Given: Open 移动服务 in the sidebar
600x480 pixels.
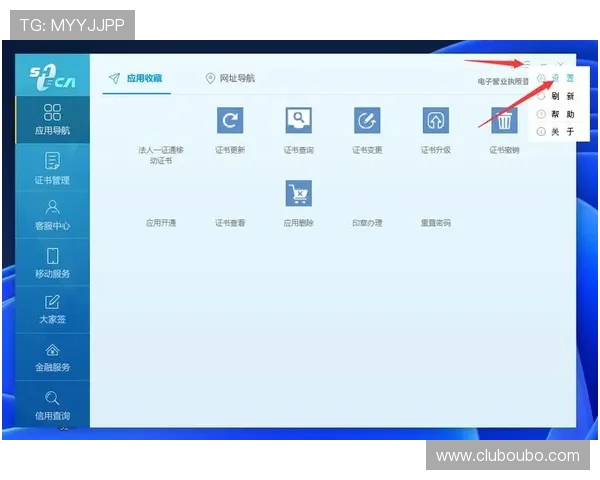Looking at the screenshot, I should [52, 263].
